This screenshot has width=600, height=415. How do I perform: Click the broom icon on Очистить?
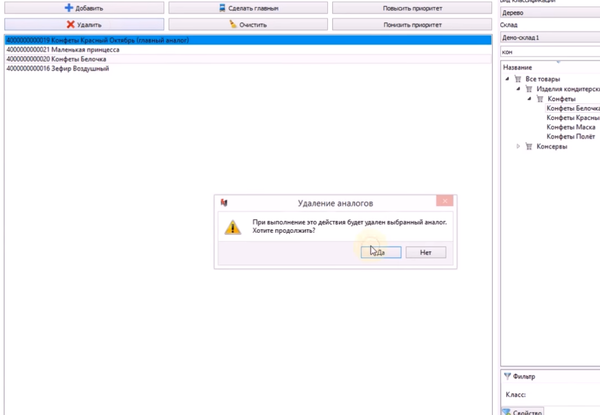coord(233,24)
